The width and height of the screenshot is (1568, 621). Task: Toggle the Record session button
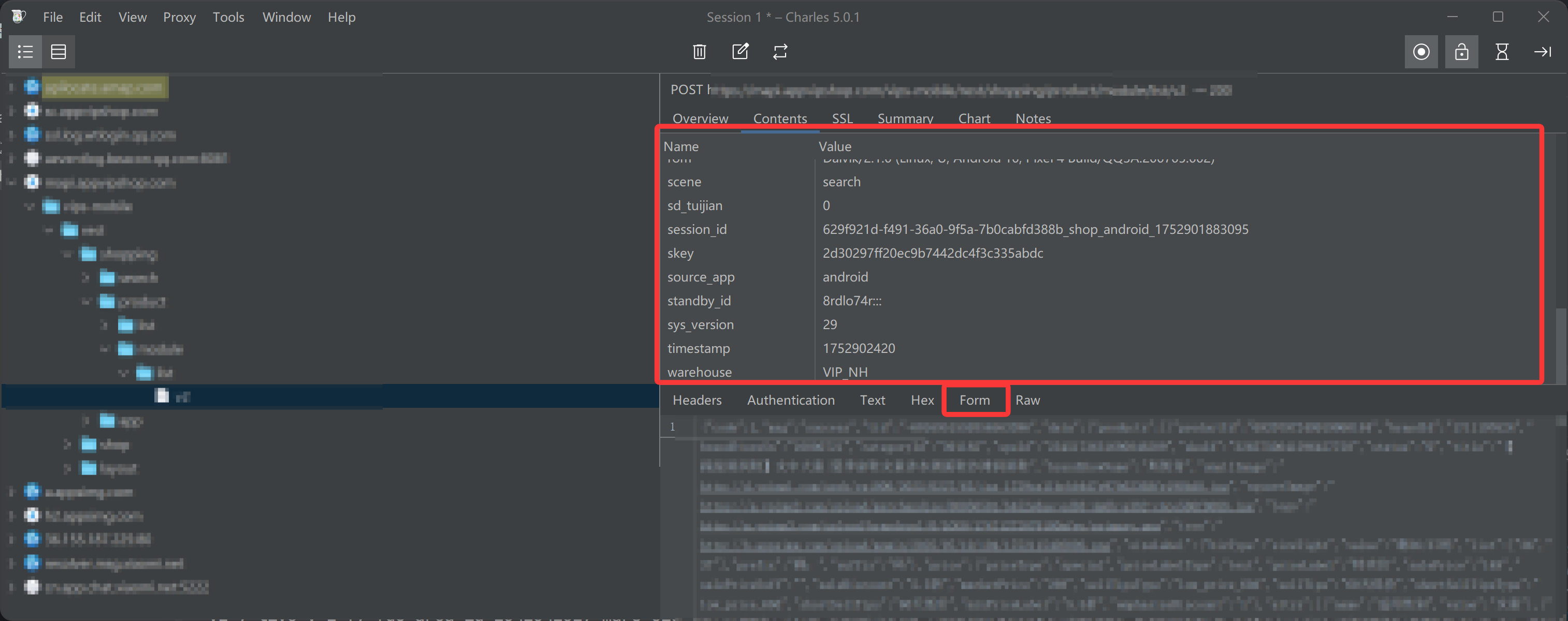(1421, 52)
